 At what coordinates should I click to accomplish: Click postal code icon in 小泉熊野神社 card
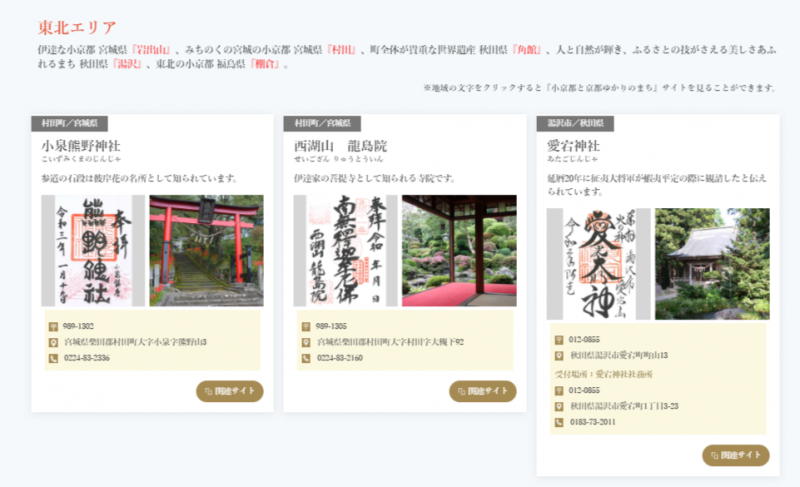pos(53,326)
